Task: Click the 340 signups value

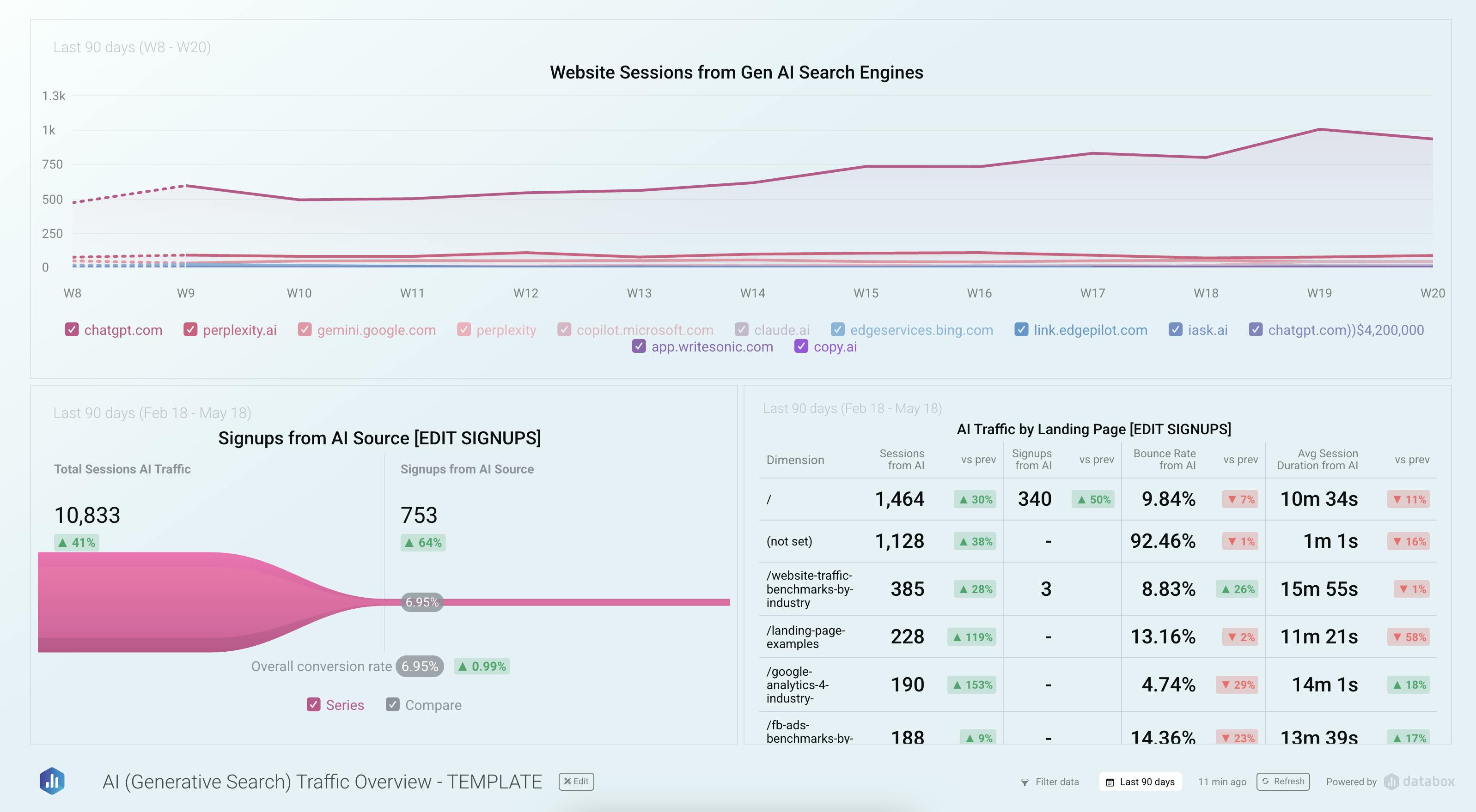Action: pyautogui.click(x=1034, y=499)
